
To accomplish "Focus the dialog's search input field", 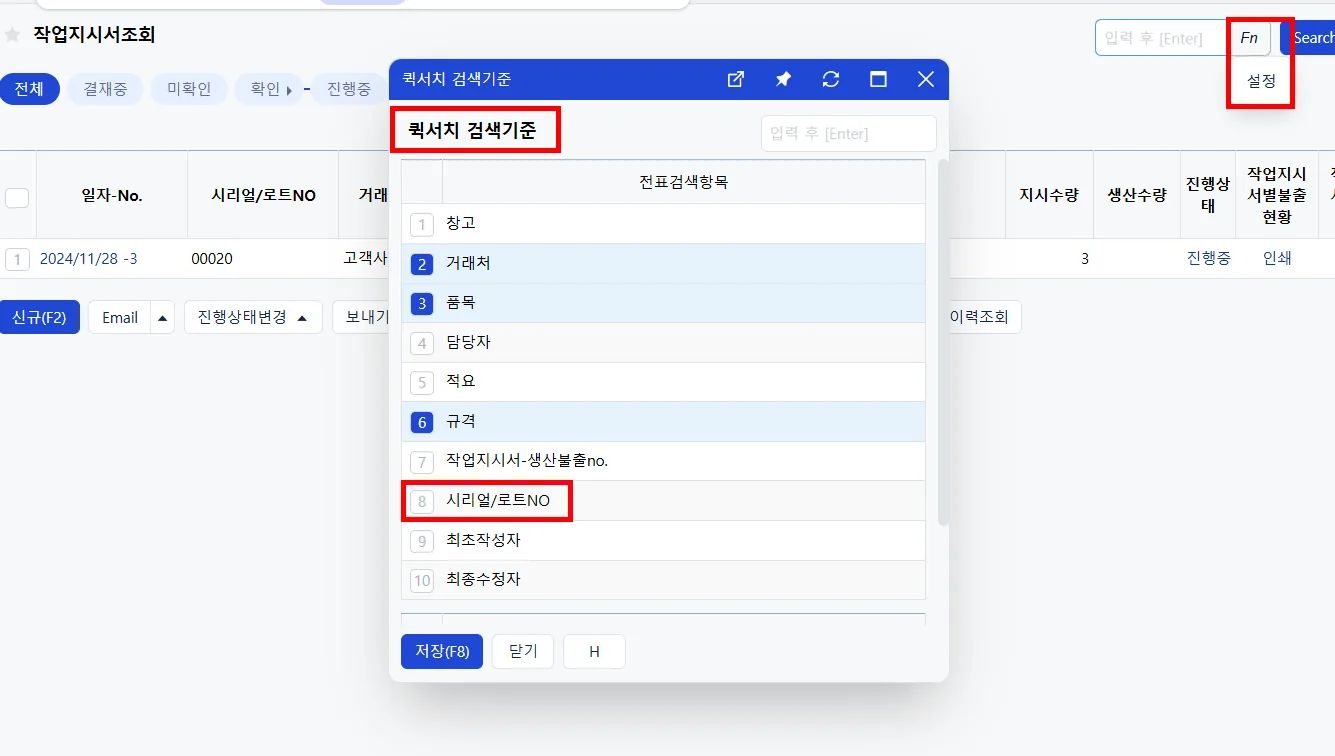I will 848,134.
